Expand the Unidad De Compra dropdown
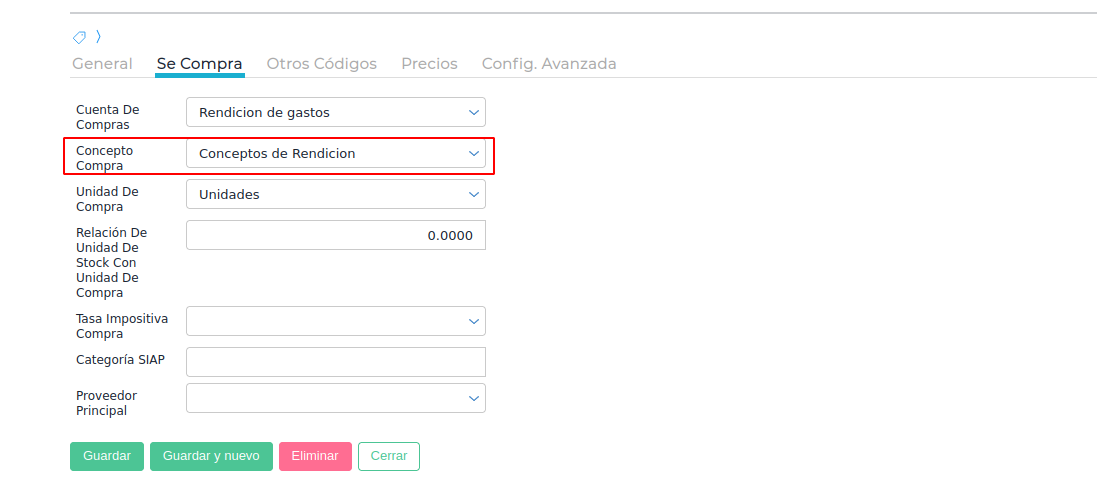The width and height of the screenshot is (1097, 496). pyautogui.click(x=336, y=194)
